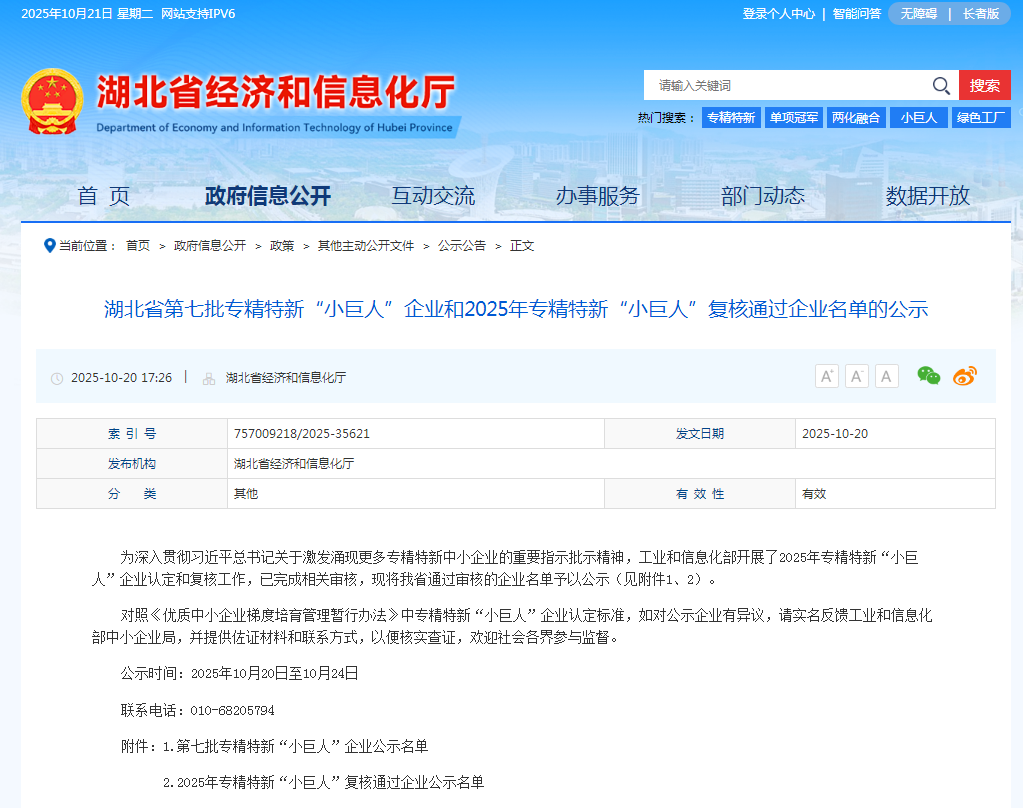
Task: Reset font size with the plain A control
Action: [x=886, y=376]
